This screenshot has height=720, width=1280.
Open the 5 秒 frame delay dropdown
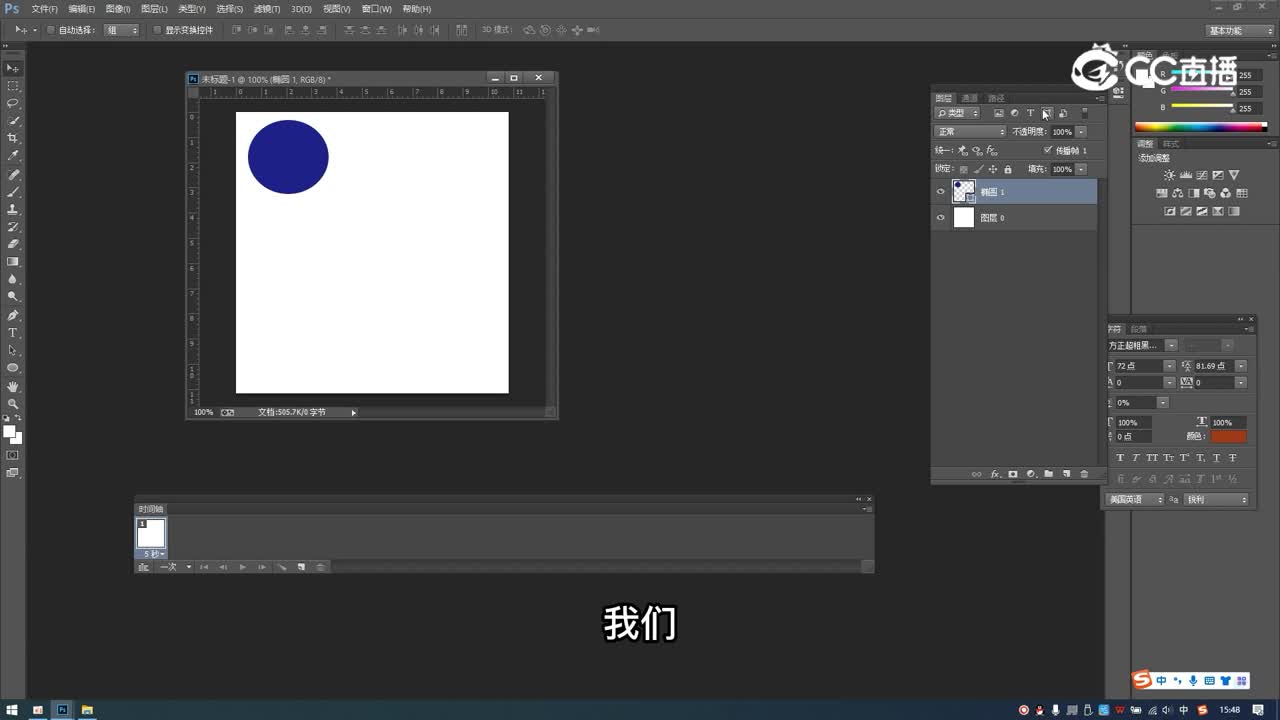pyautogui.click(x=153, y=553)
